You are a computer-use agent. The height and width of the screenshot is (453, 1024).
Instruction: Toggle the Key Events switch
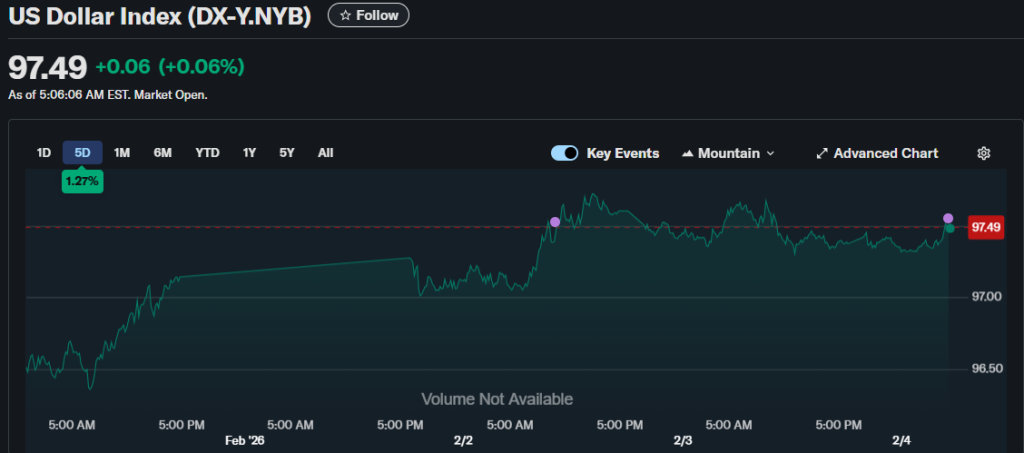(564, 153)
